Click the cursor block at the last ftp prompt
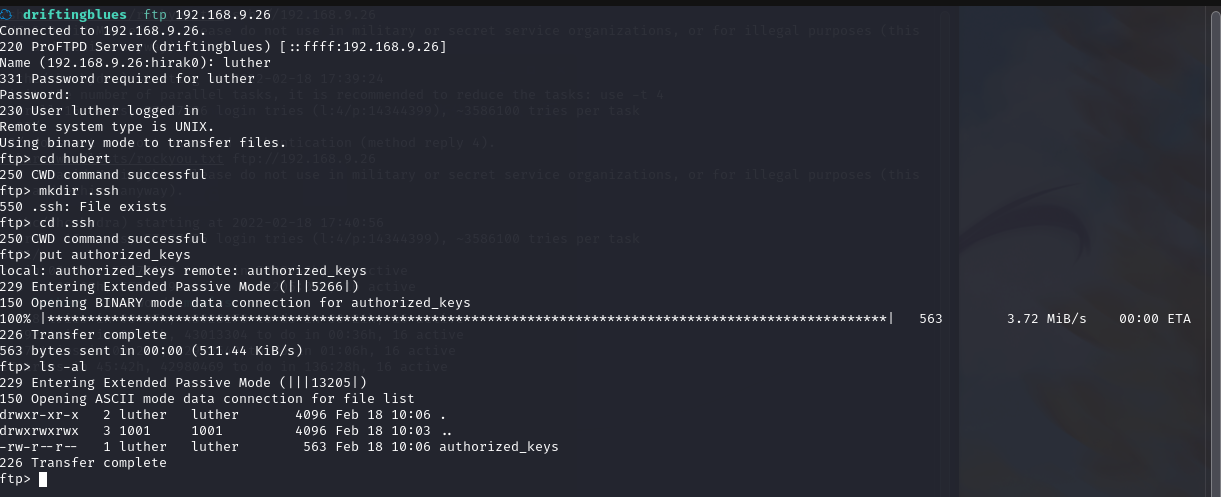Image resolution: width=1221 pixels, height=497 pixels. click(x=43, y=479)
